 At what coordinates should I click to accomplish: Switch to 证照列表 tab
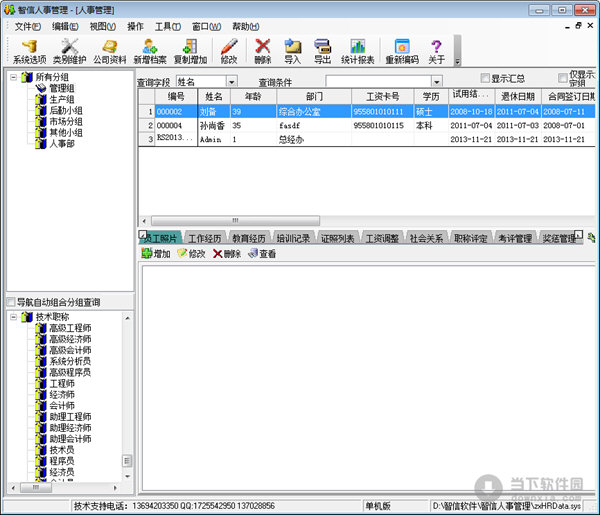point(338,238)
